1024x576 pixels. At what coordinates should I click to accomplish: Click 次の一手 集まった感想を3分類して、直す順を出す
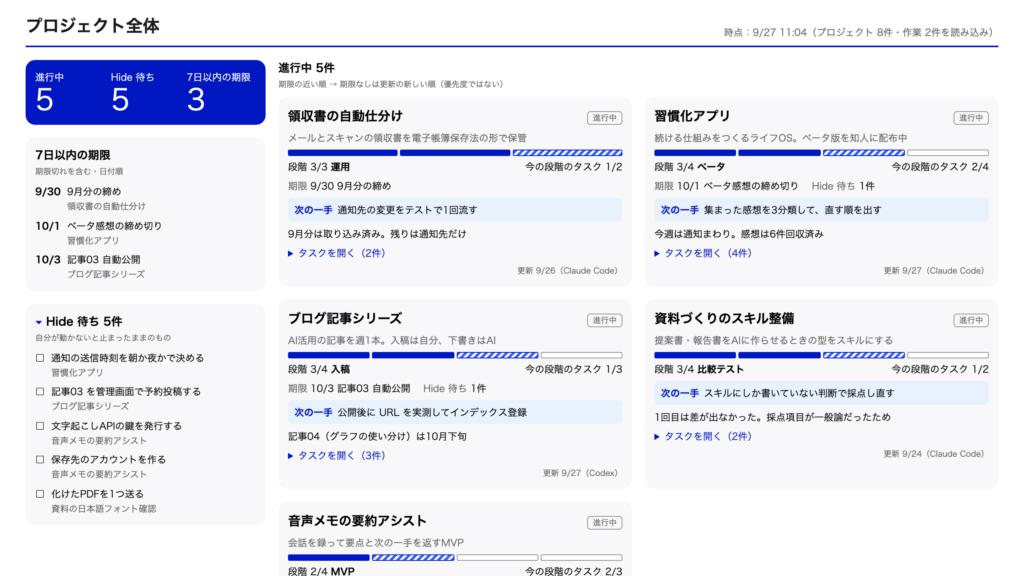pos(822,210)
